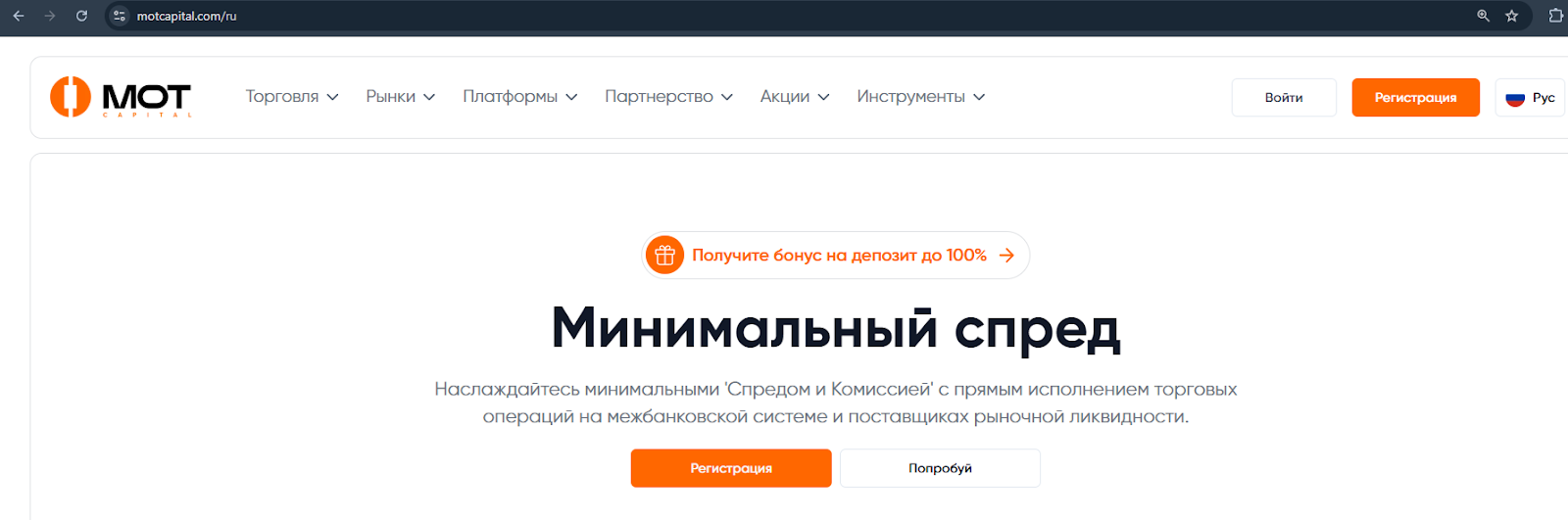This screenshot has width=1568, height=520.
Task: Open the Партнерство menu
Action: click(x=669, y=96)
